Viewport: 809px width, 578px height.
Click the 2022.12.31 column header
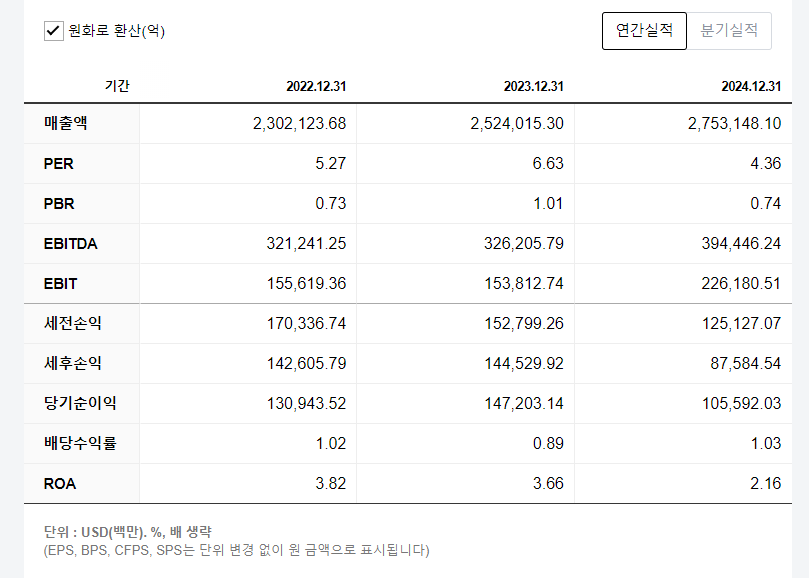pos(316,86)
